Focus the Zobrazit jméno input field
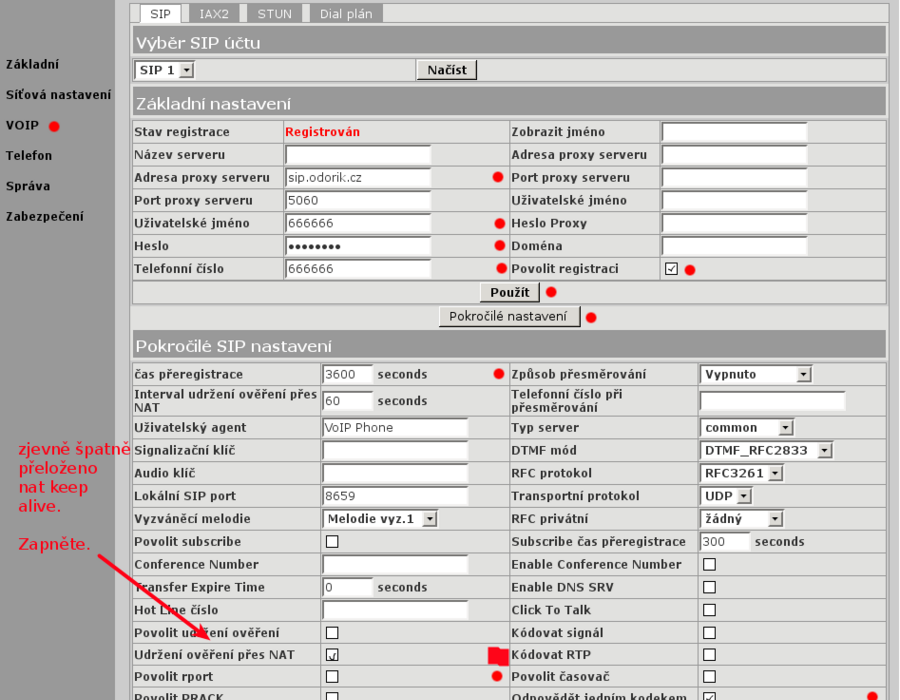Image resolution: width=900 pixels, height=700 pixels. [734, 132]
